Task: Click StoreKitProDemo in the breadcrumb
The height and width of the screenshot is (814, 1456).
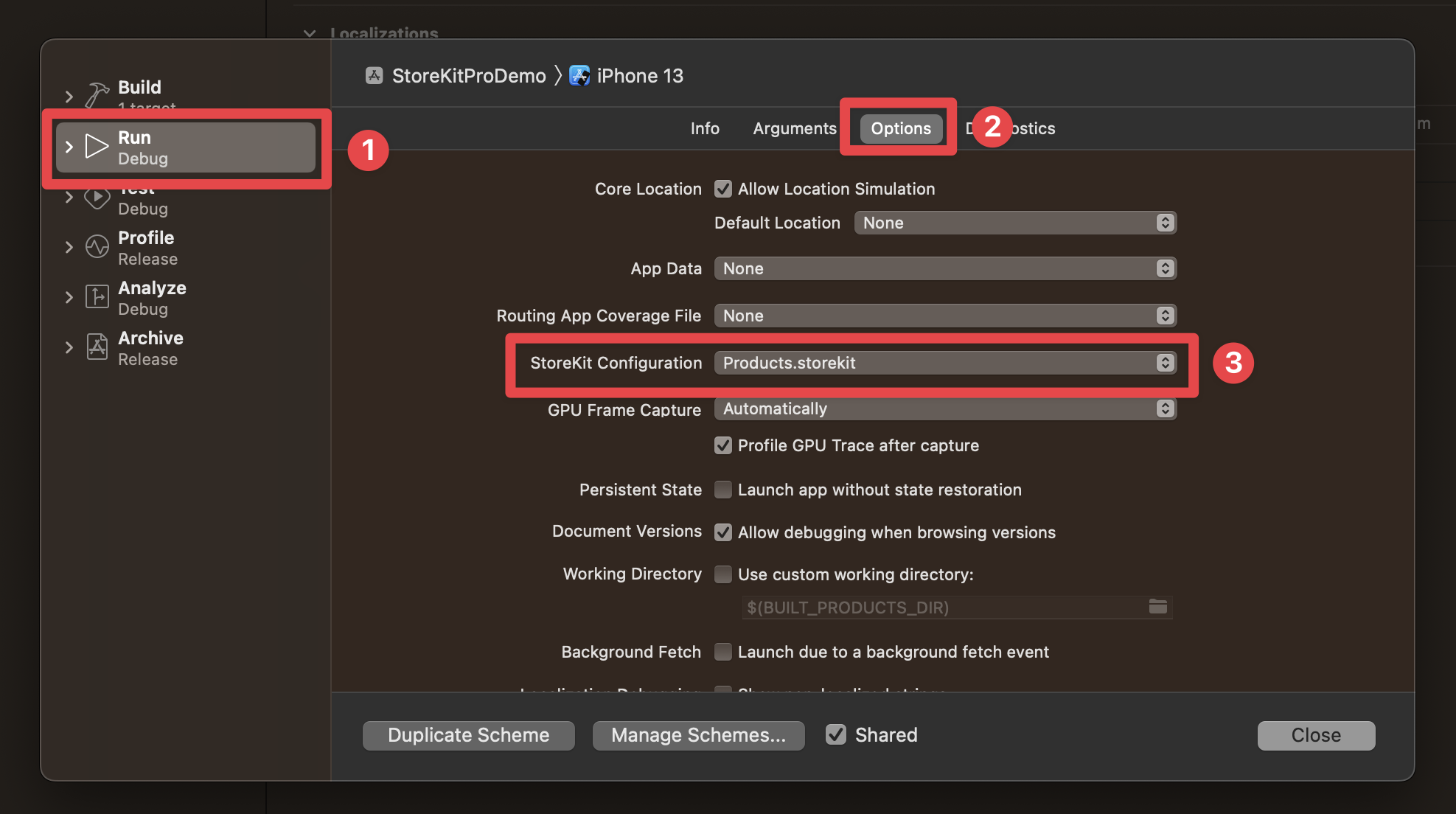Action: (x=469, y=75)
